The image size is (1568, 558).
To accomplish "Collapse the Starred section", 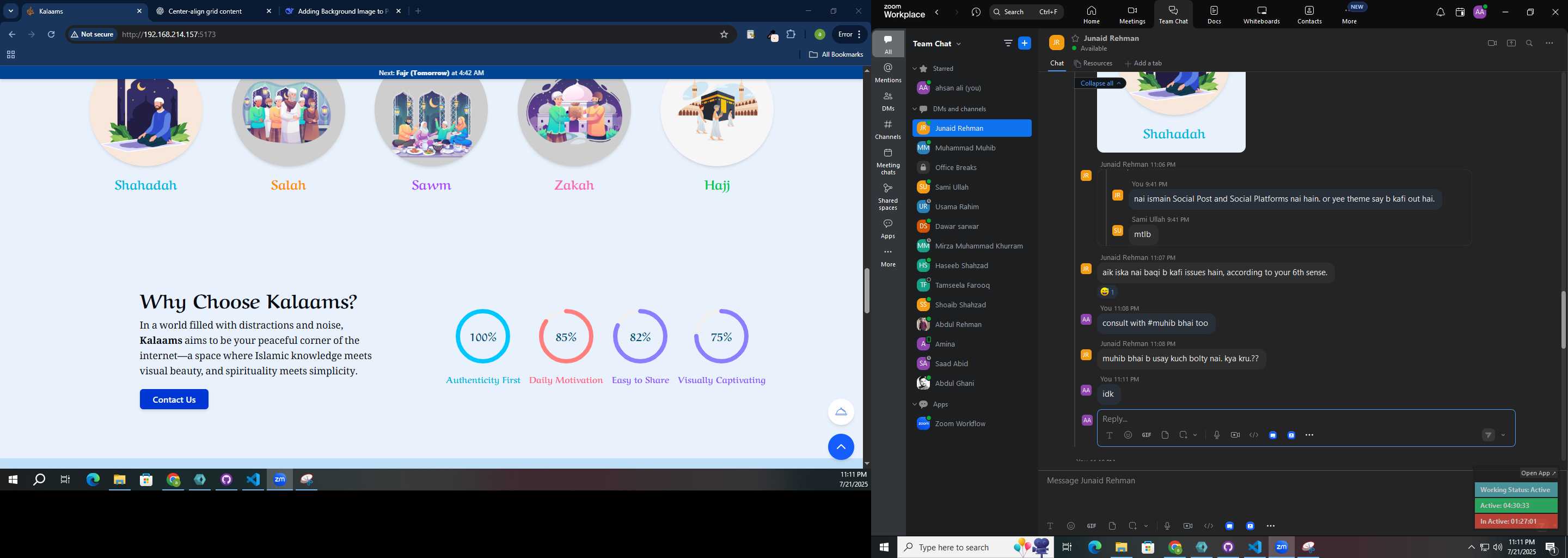I will 914,69.
